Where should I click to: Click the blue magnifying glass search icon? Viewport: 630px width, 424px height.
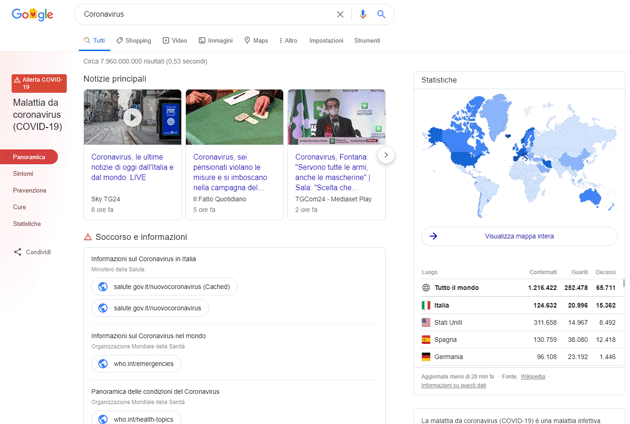[381, 14]
